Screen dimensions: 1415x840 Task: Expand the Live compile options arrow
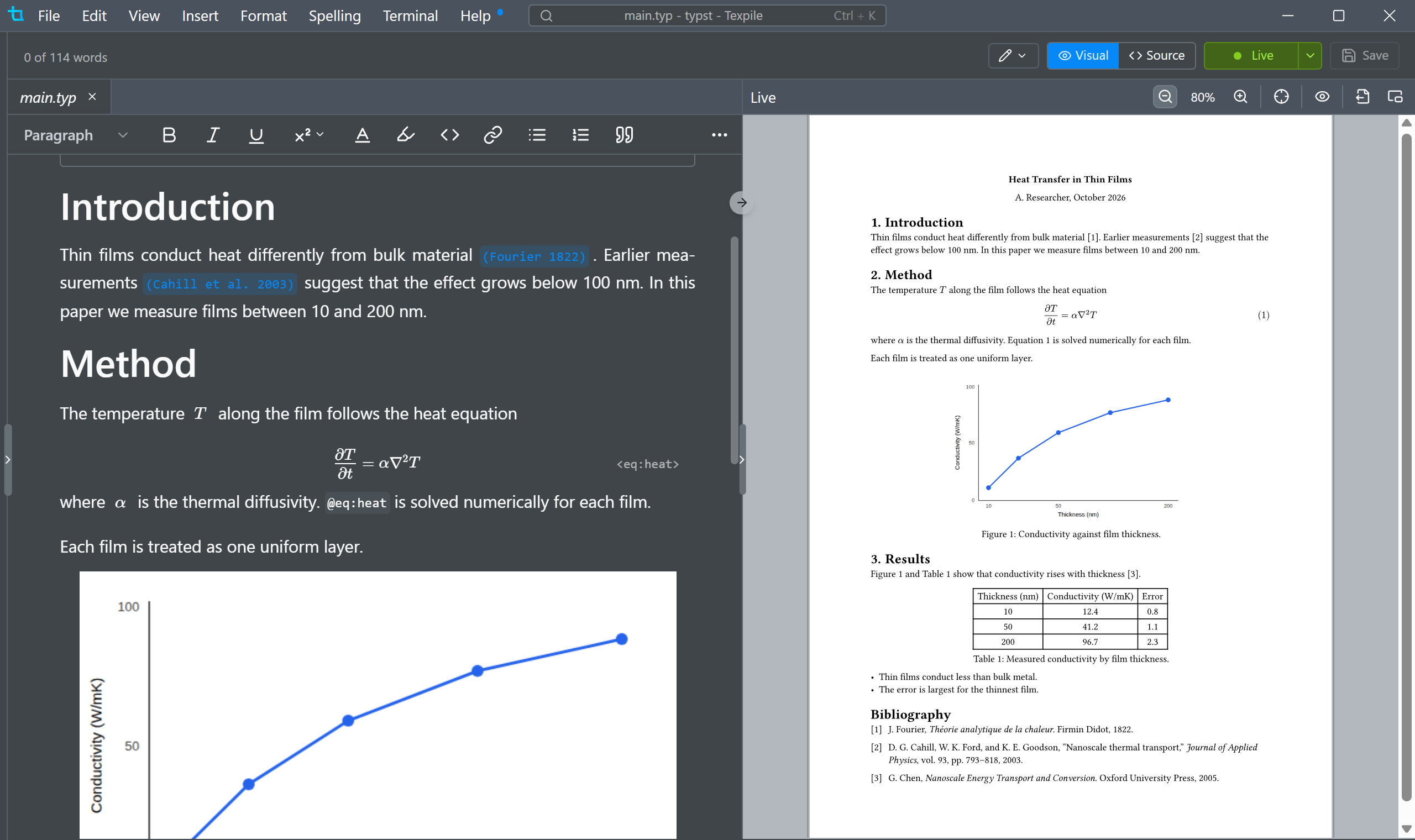pyautogui.click(x=1310, y=55)
